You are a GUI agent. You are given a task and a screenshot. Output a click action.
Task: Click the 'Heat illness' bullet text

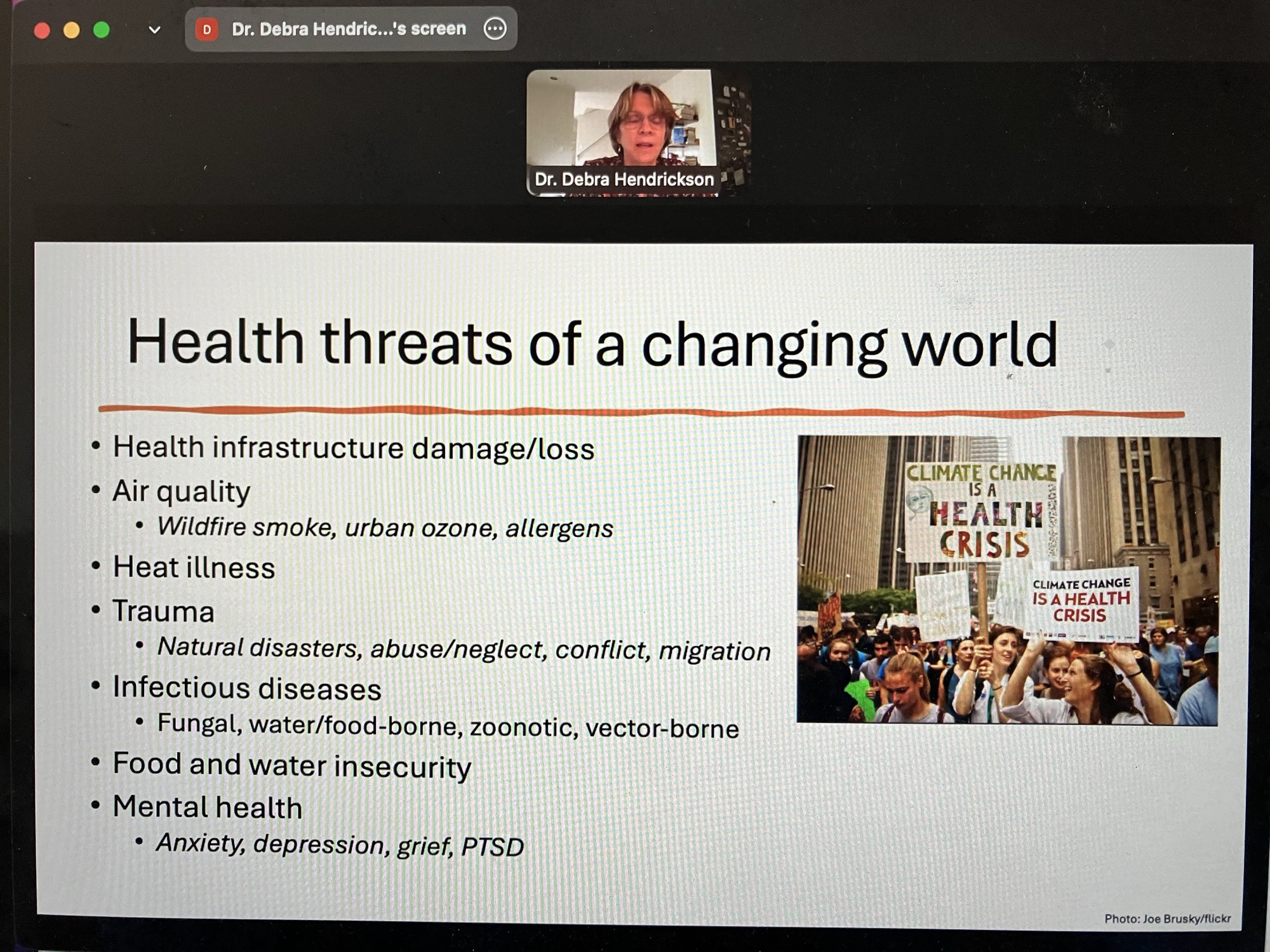click(194, 567)
